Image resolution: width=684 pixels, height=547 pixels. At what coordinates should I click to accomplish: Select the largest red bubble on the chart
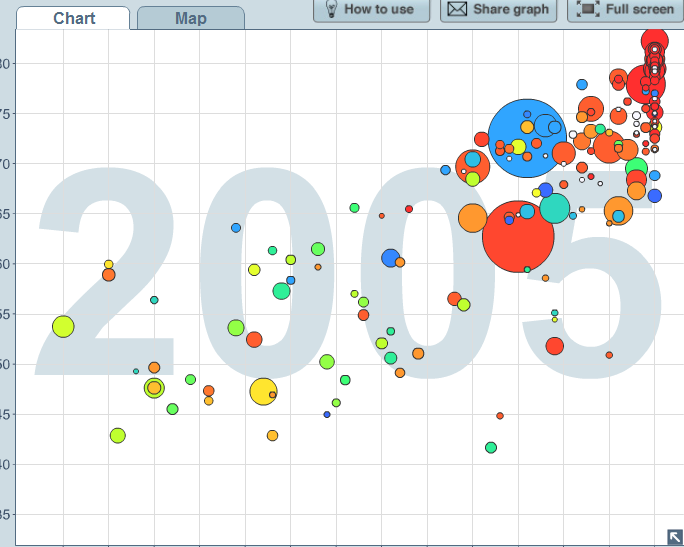coord(517,237)
